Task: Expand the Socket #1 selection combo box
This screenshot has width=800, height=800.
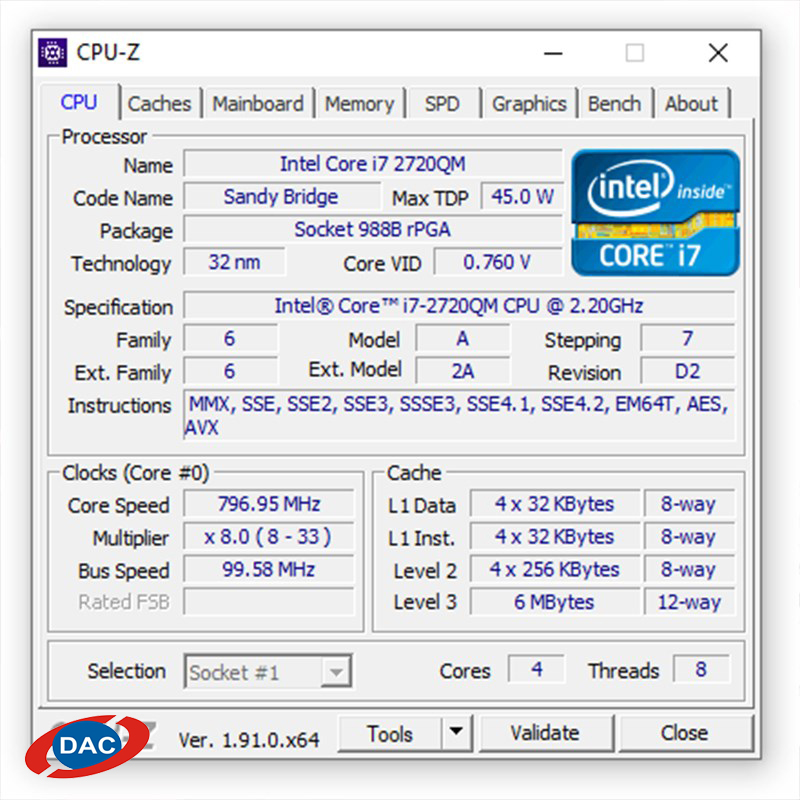Action: [268, 671]
